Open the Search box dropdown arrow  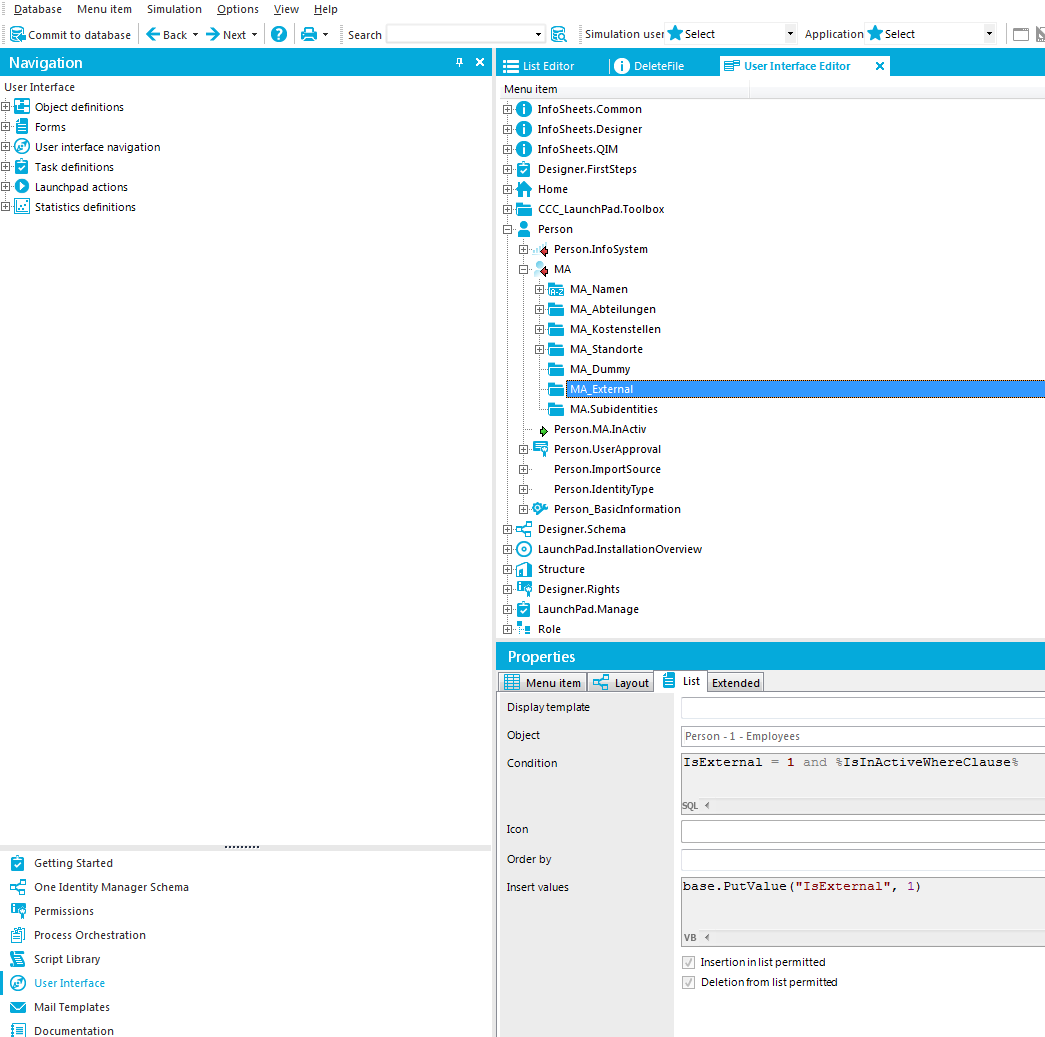538,34
